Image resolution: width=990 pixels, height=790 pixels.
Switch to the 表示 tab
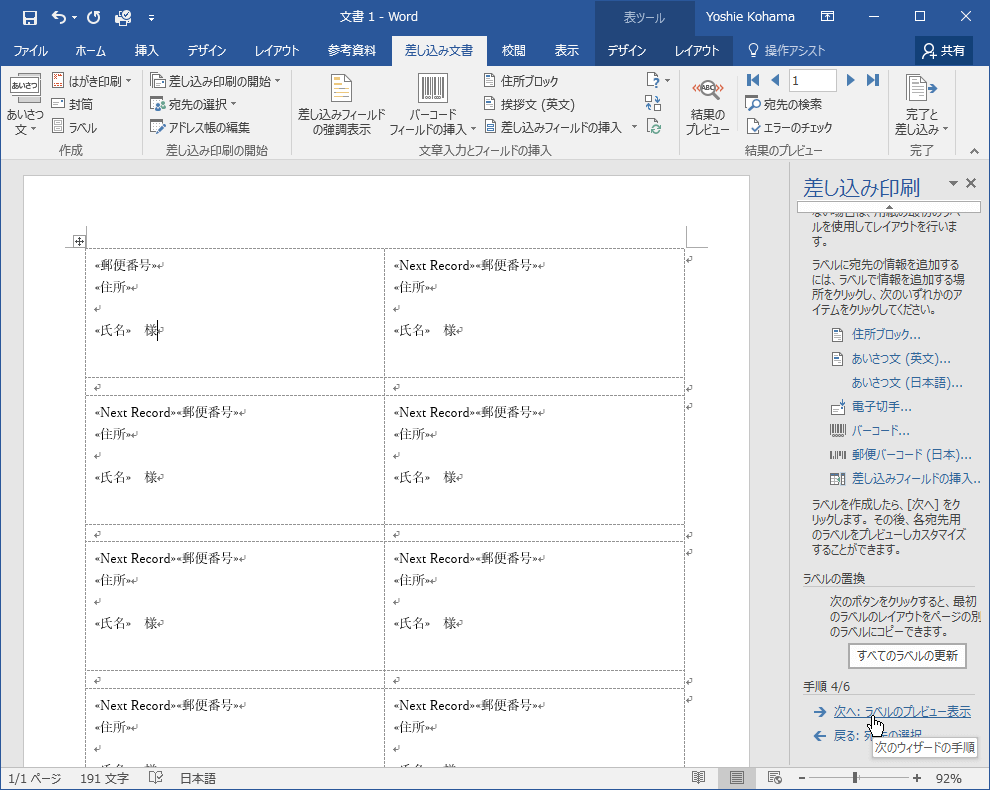(566, 51)
